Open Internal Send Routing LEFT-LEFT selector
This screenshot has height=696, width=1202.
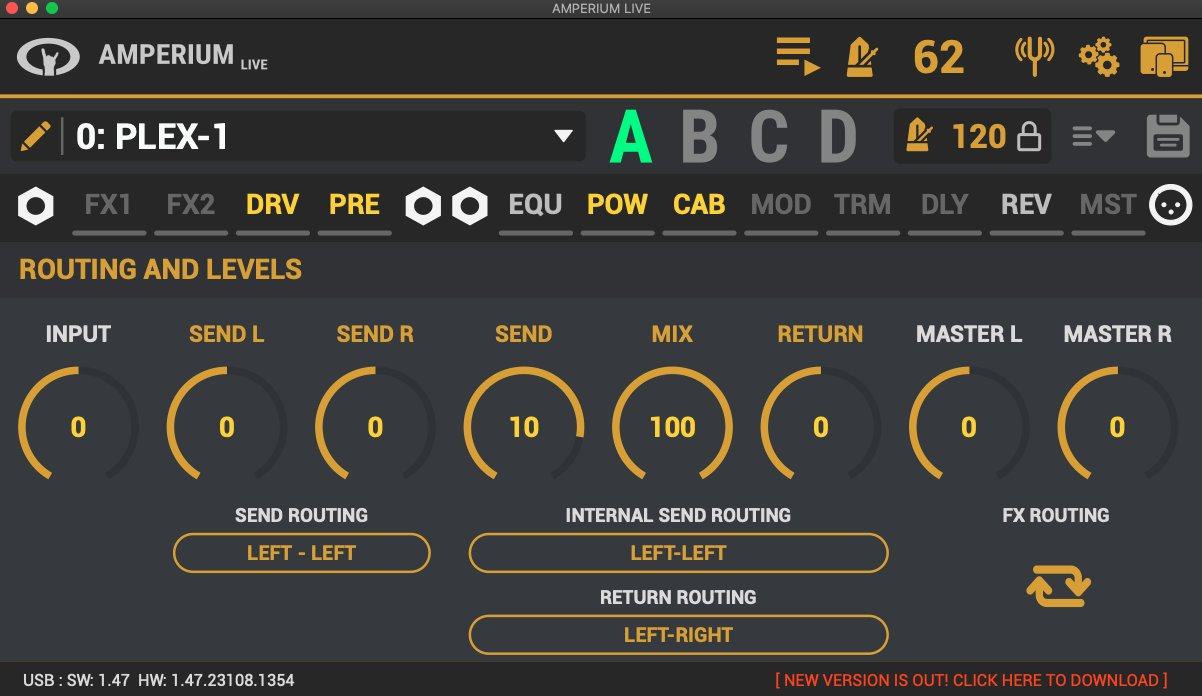pos(678,553)
